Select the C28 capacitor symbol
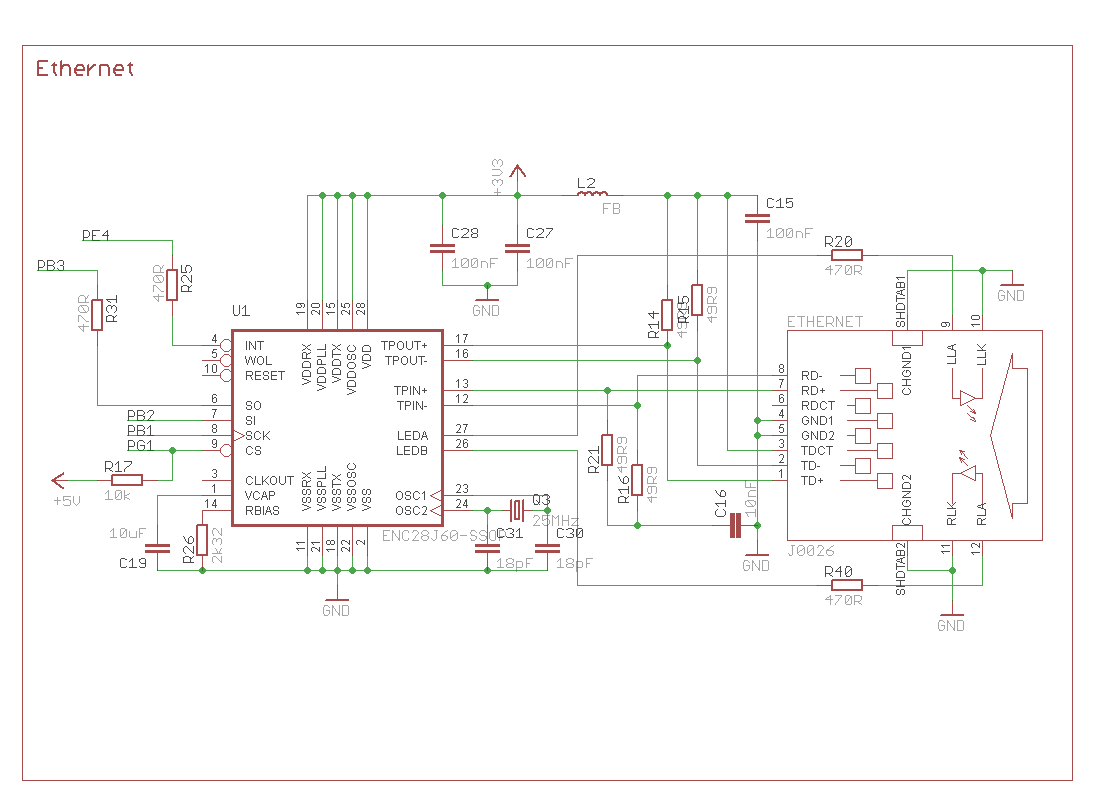The image size is (1107, 801). coord(442,248)
